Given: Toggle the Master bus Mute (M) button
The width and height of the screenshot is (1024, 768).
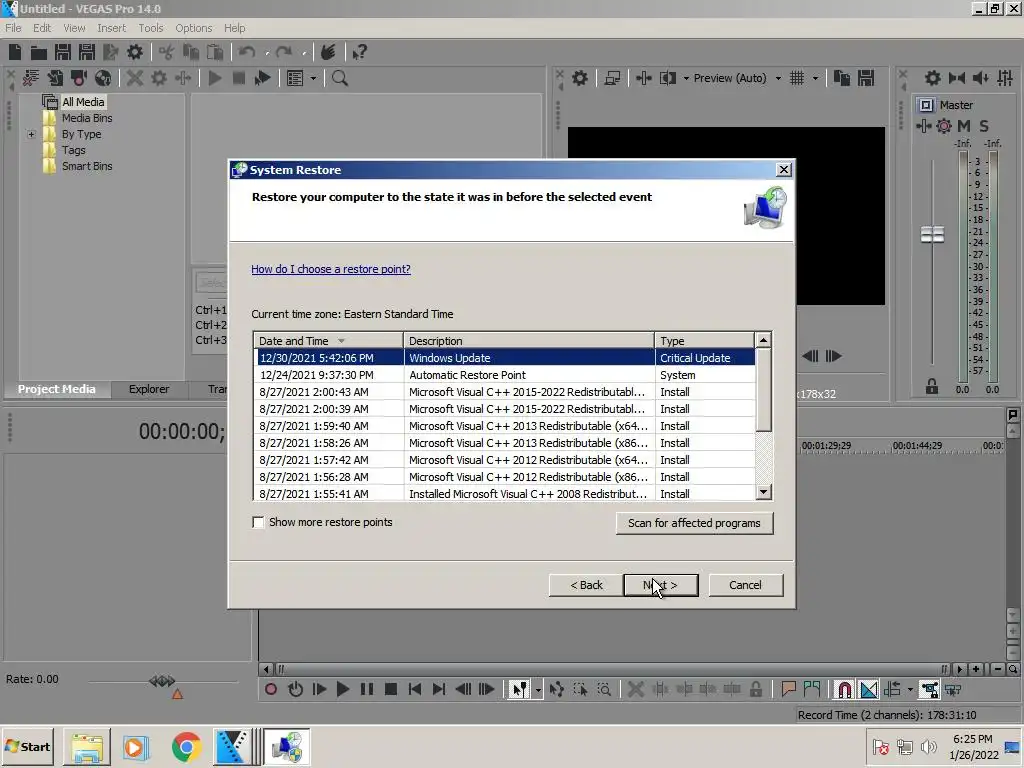Looking at the screenshot, I should point(964,126).
